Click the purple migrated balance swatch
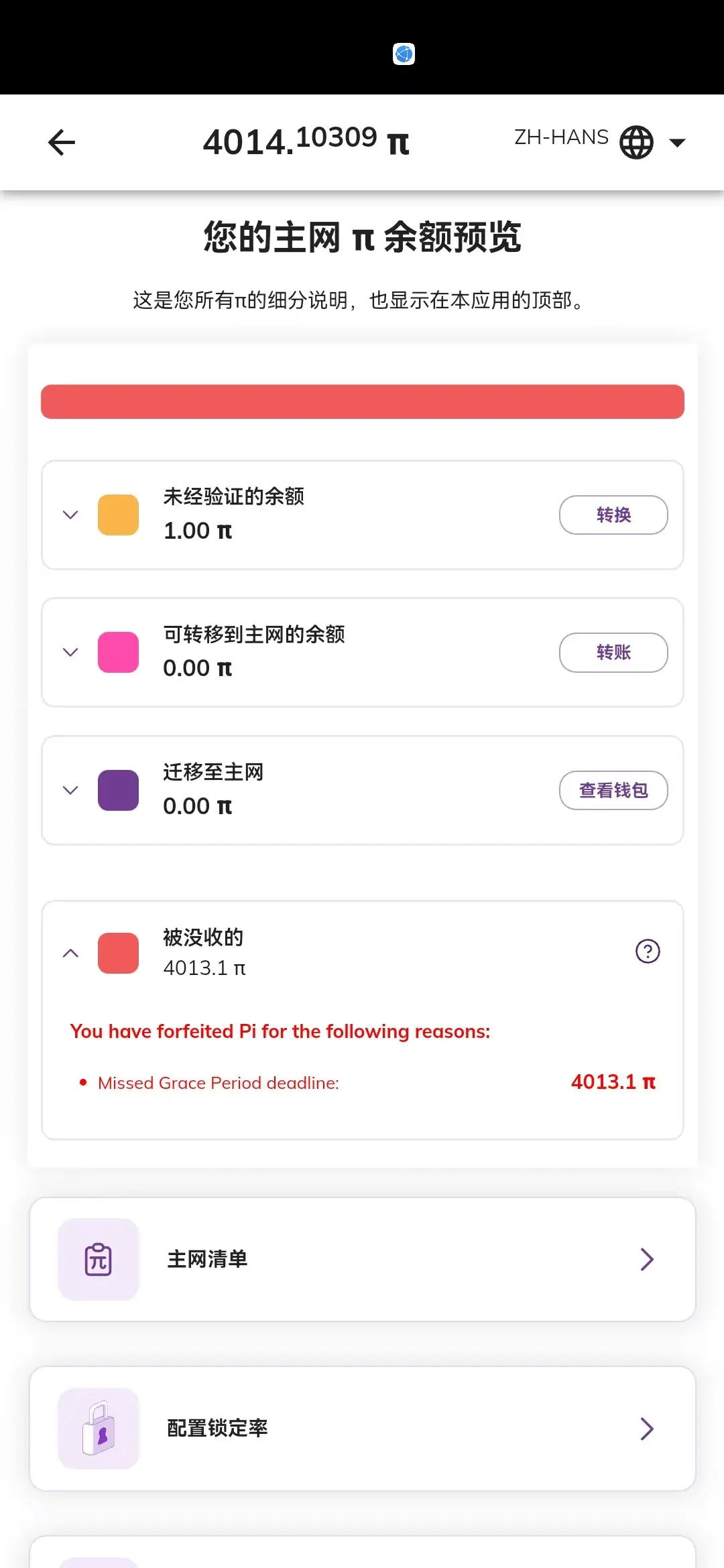This screenshot has height=1568, width=724. (x=118, y=790)
